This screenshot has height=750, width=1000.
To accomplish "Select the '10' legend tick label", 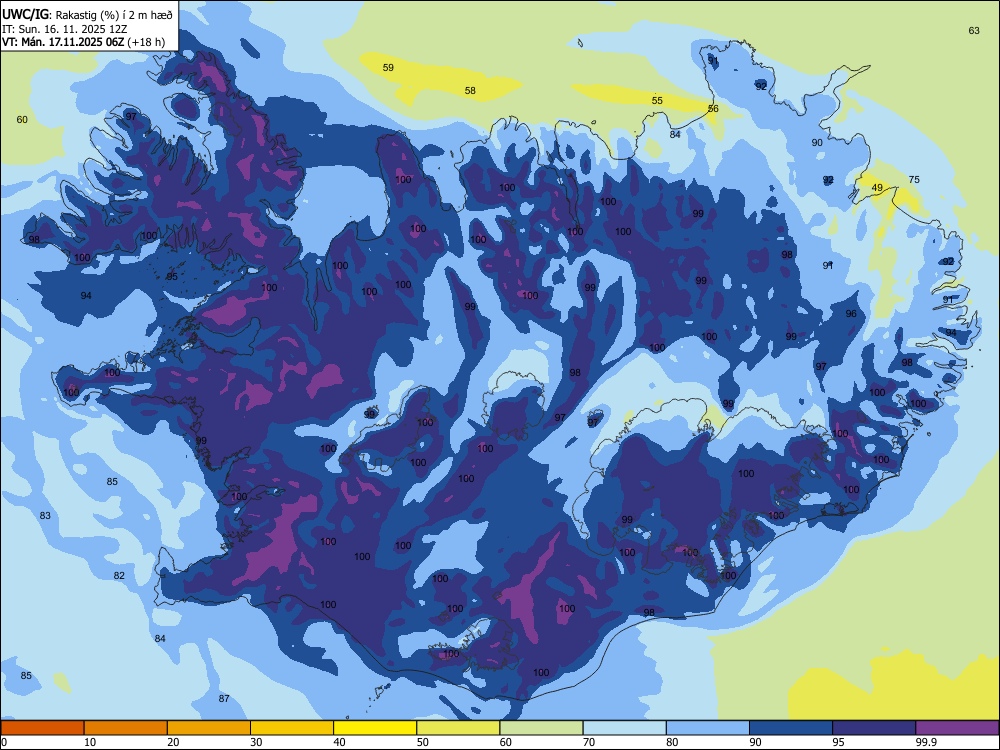I will pos(90,742).
